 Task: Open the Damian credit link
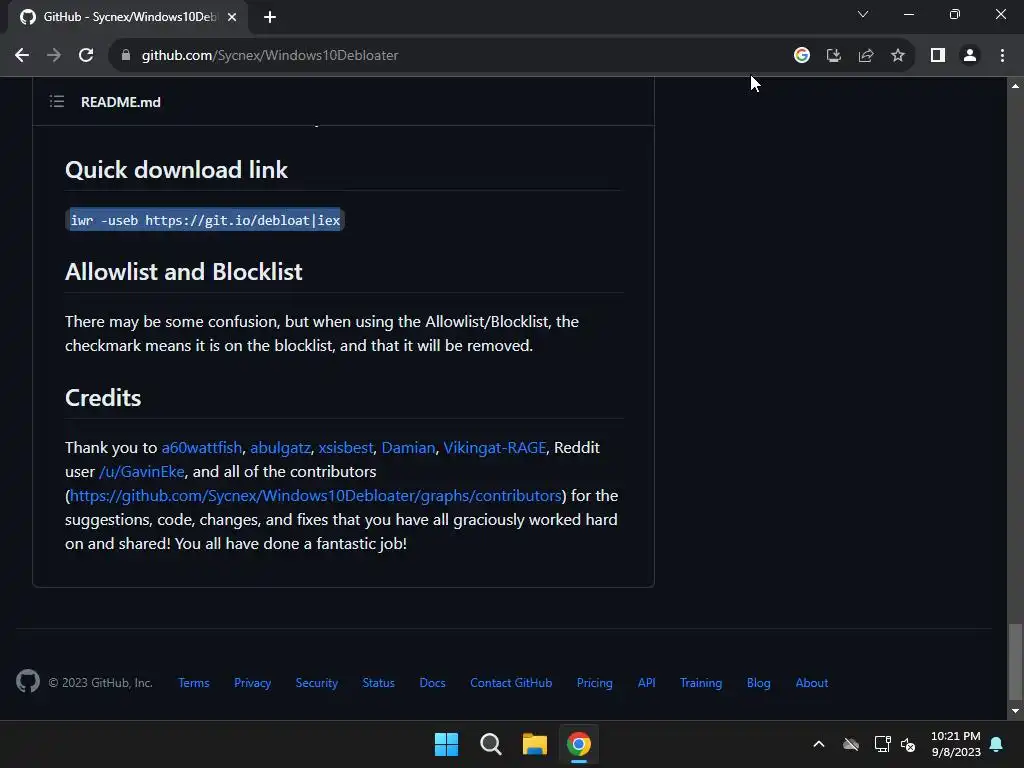click(x=408, y=447)
